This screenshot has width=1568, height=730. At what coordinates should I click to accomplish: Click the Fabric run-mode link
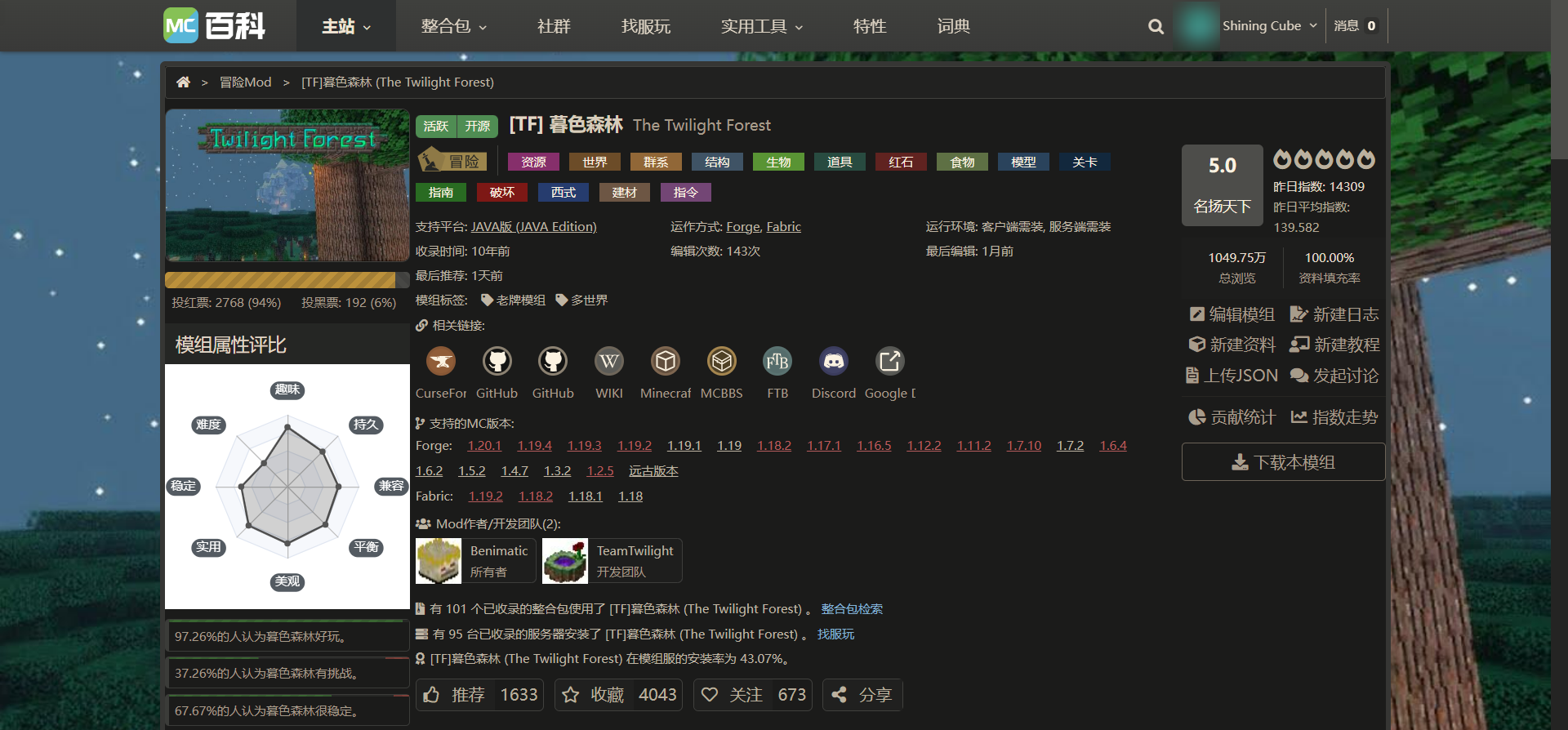[x=784, y=226]
